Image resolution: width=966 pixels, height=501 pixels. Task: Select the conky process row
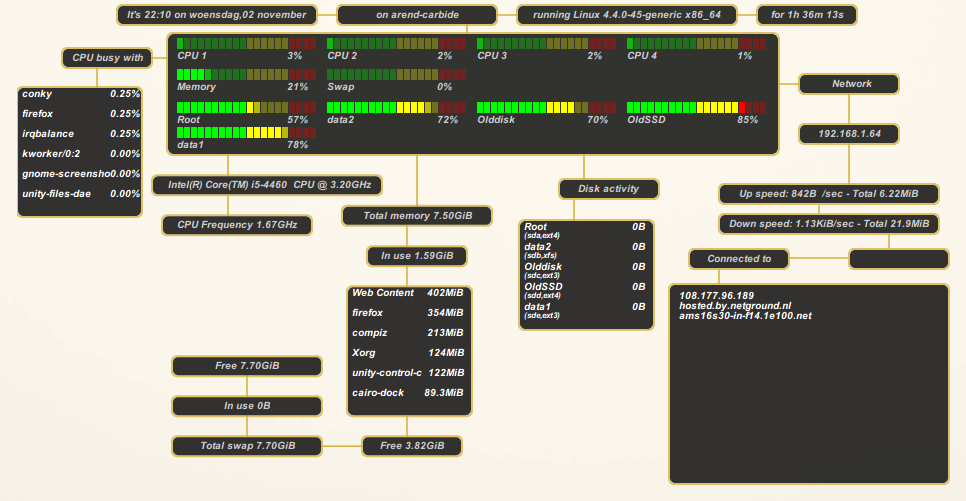(81, 94)
